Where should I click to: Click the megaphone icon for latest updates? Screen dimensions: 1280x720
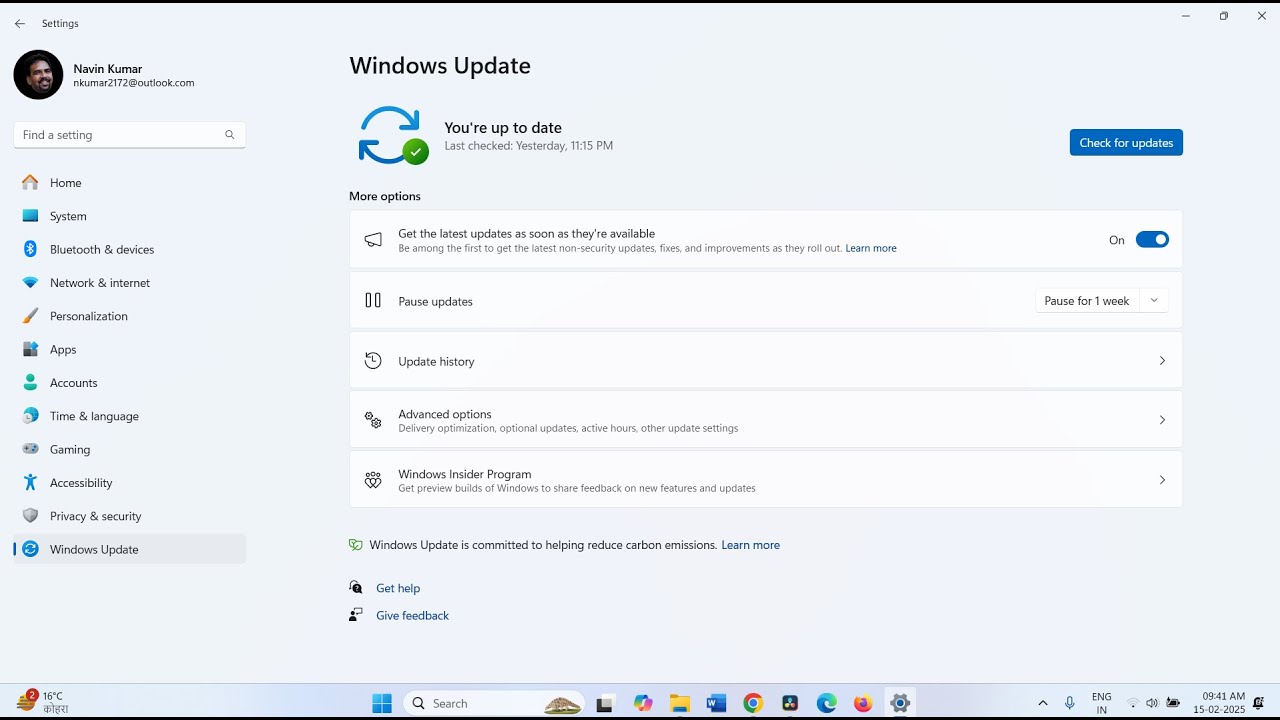[x=373, y=240]
